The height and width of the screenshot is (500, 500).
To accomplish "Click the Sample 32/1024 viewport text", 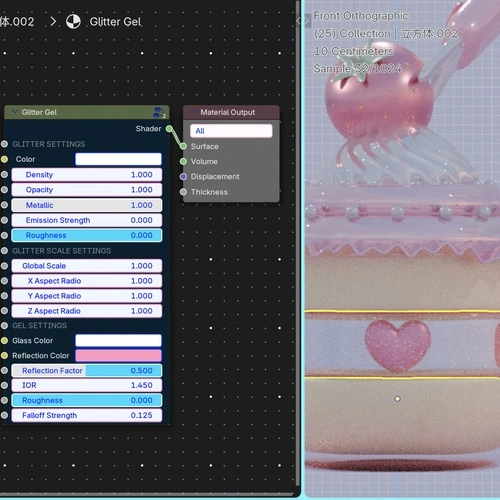I will pos(357,68).
